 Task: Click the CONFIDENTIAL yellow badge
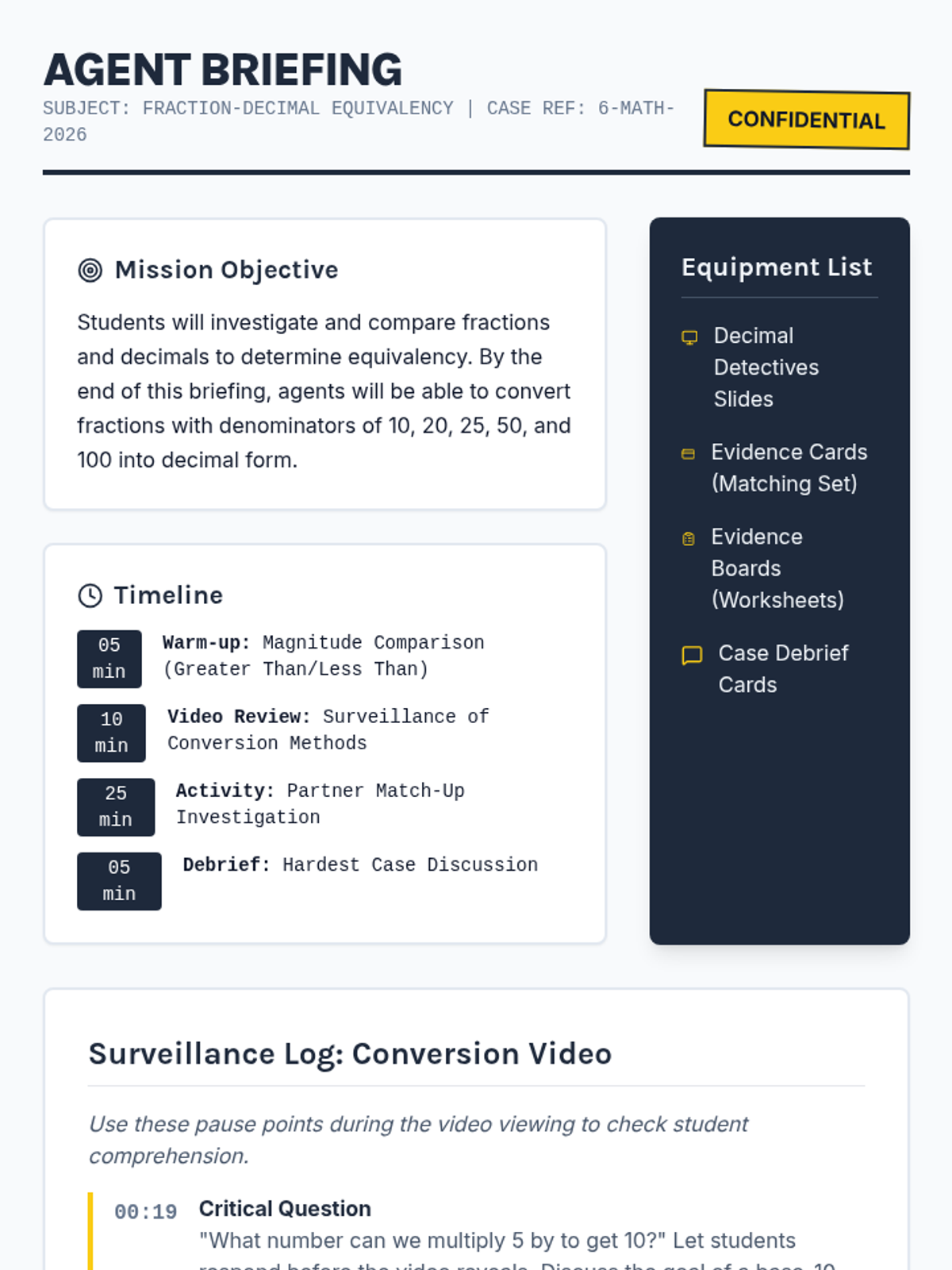click(806, 120)
